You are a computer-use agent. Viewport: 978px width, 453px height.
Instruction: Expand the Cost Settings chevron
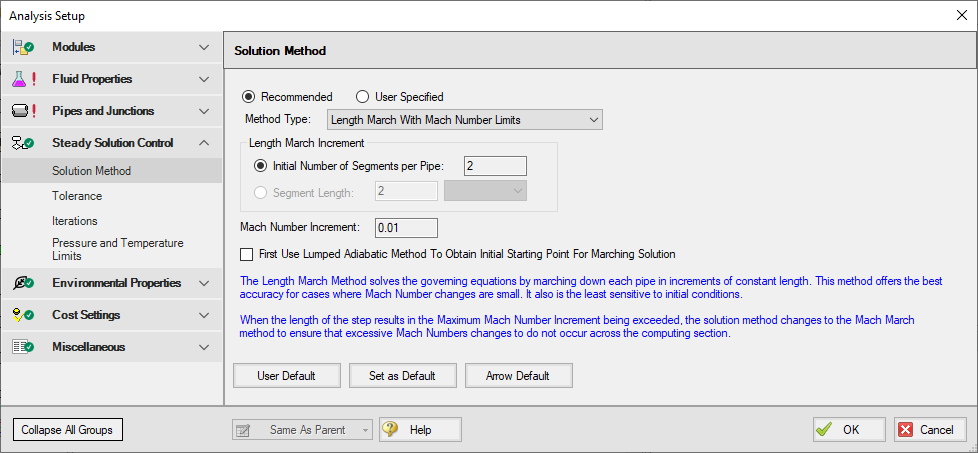click(204, 315)
